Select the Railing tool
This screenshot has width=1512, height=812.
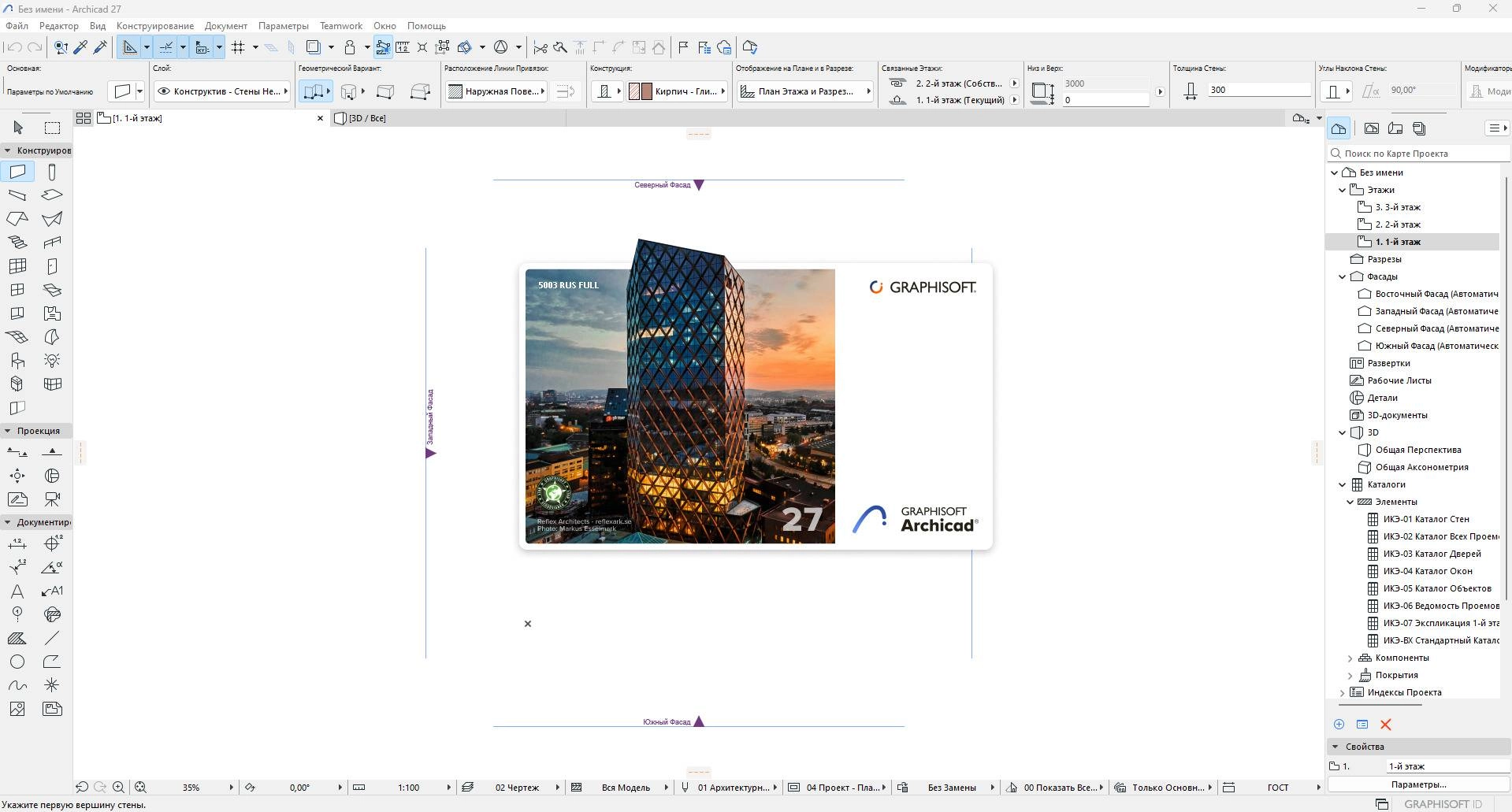click(52, 243)
